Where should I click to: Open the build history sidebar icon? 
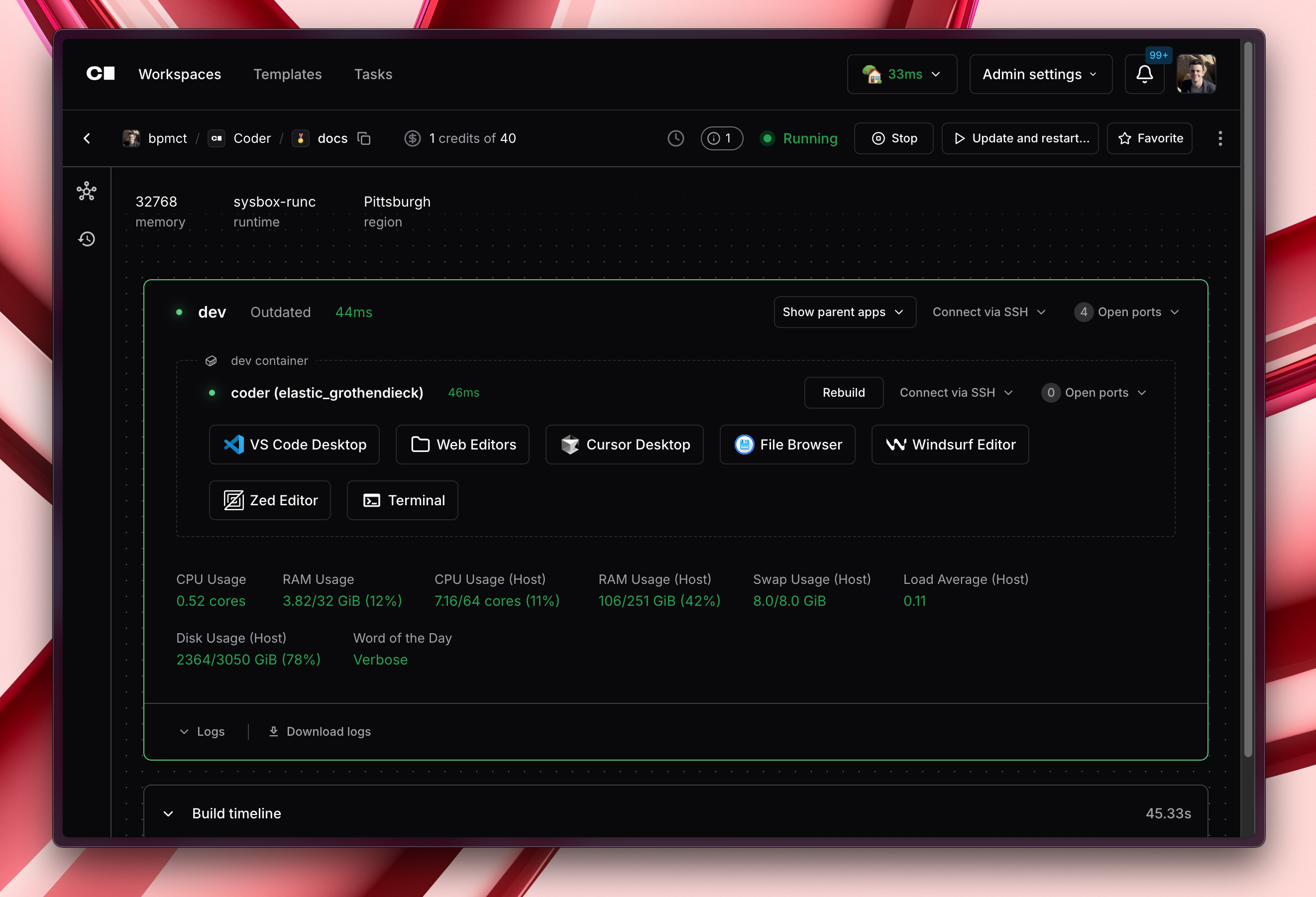[x=87, y=239]
